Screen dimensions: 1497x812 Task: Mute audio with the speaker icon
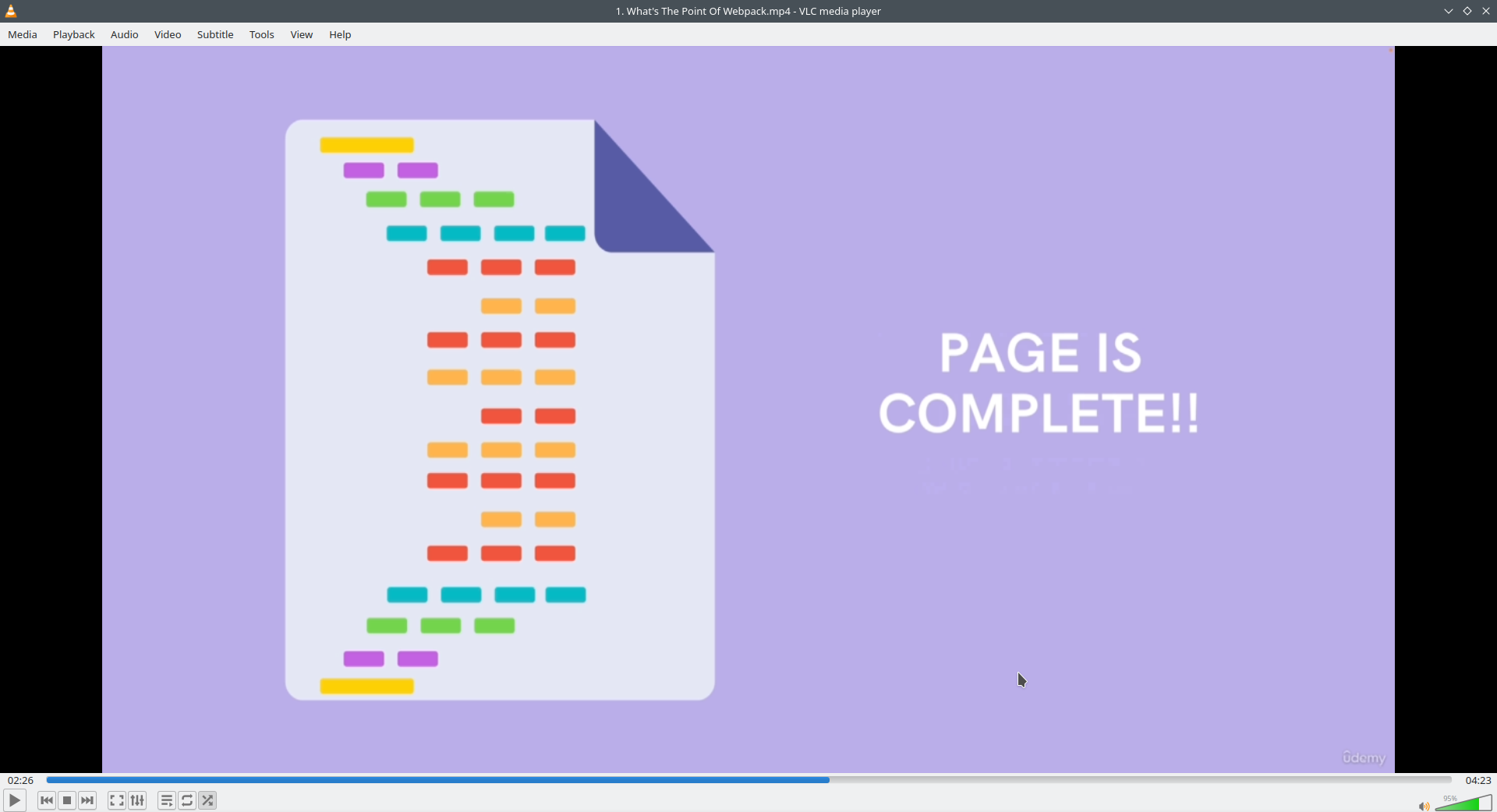click(1424, 806)
